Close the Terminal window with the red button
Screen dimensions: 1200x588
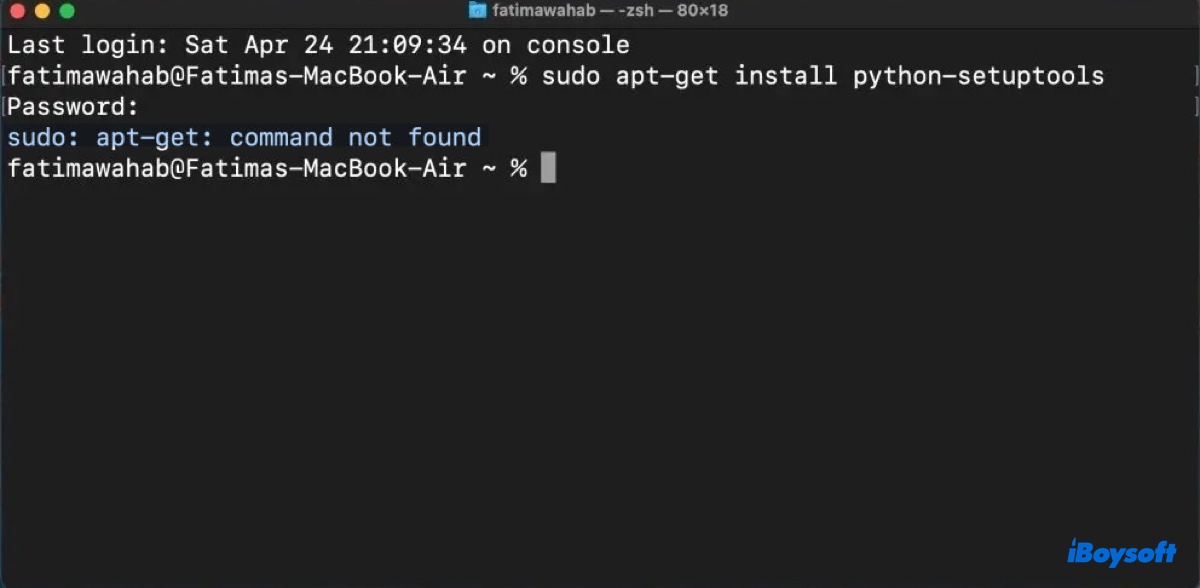tap(17, 11)
